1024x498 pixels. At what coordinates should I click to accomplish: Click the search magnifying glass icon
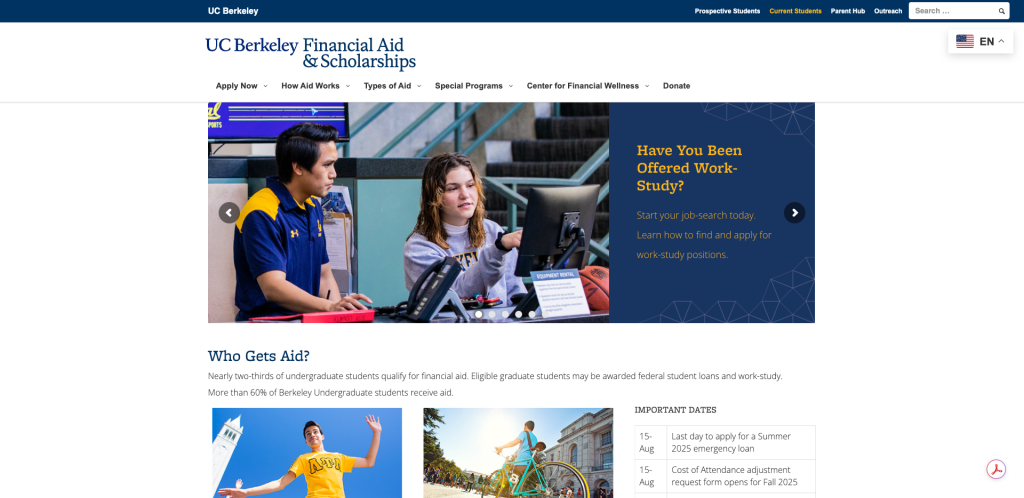pos(1002,11)
